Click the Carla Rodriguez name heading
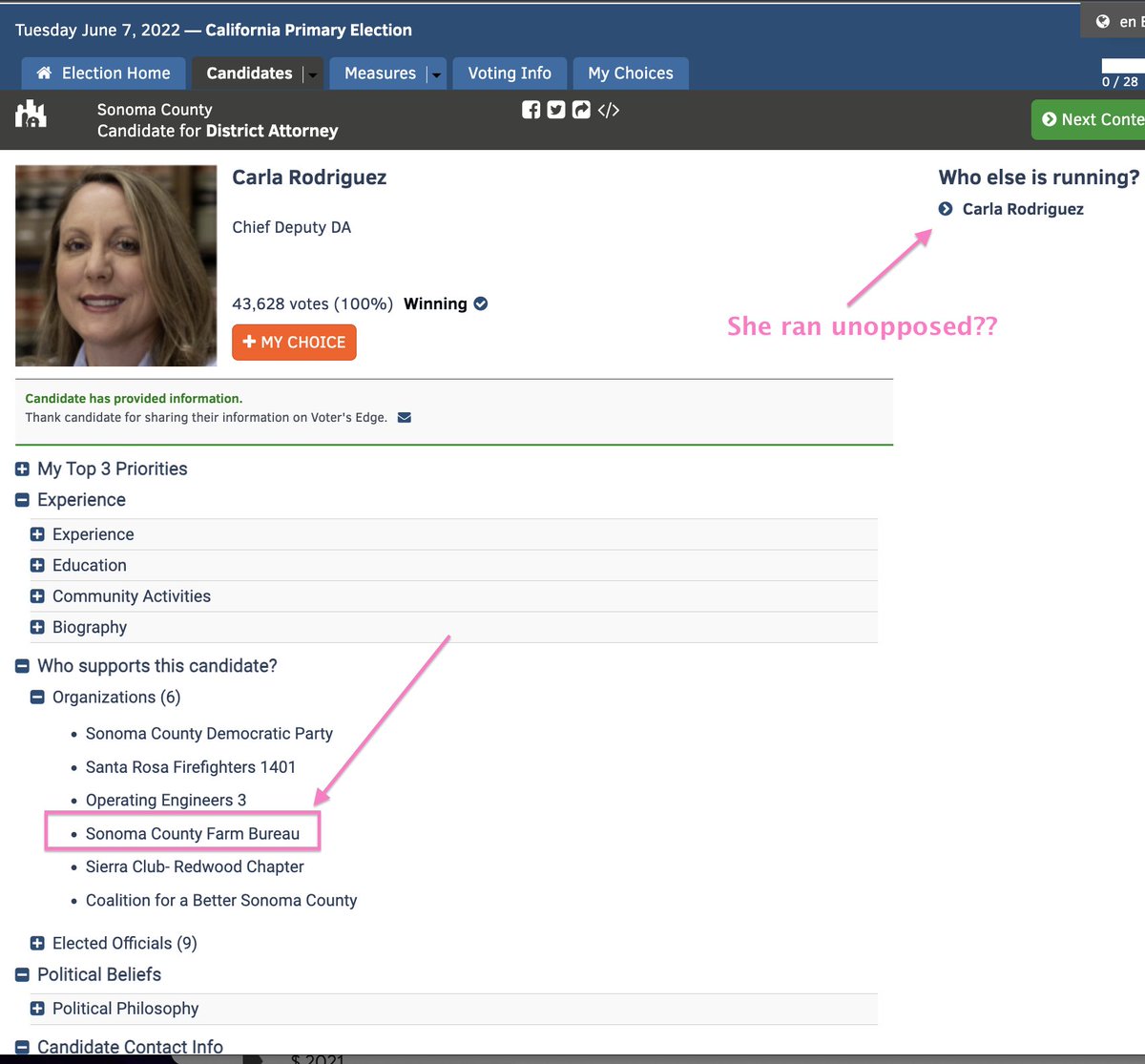 point(309,177)
